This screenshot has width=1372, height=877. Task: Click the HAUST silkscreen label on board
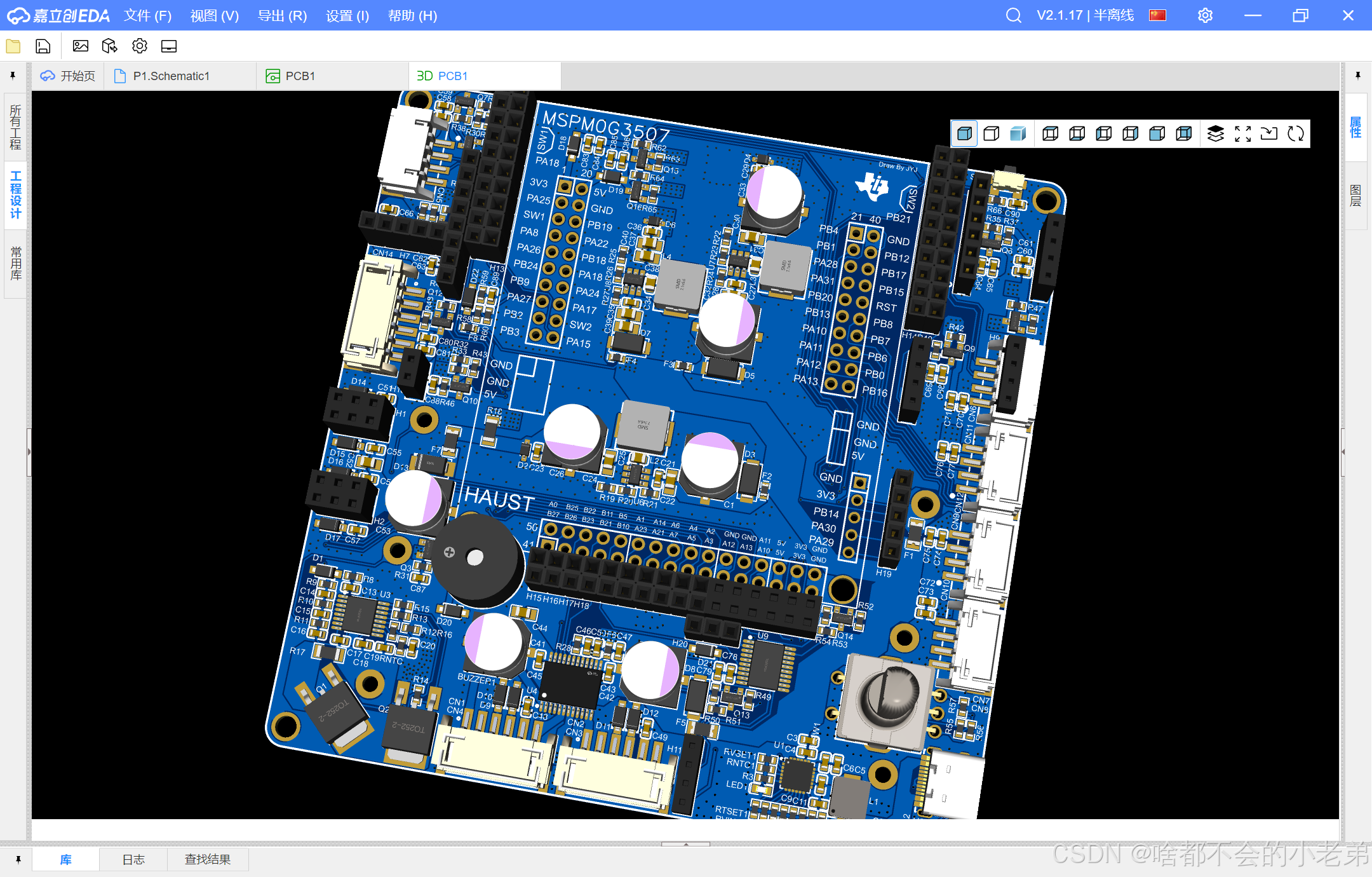tap(499, 498)
